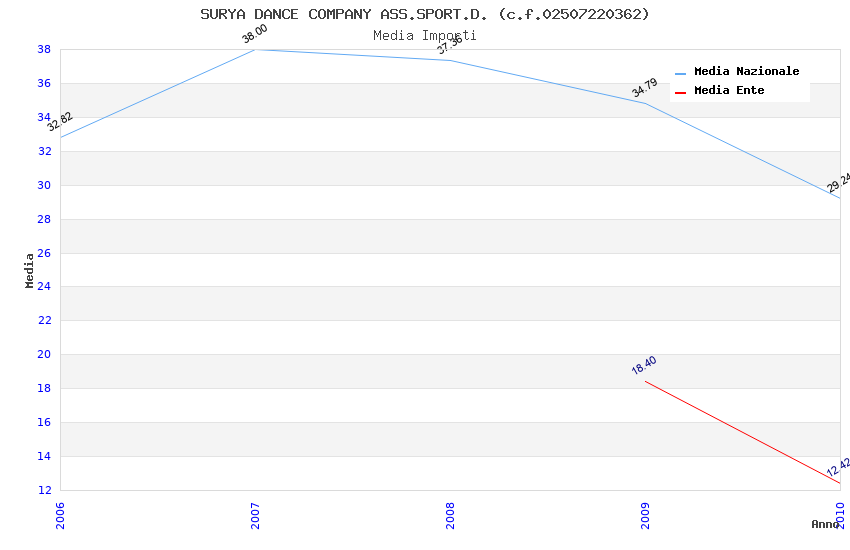Image resolution: width=850 pixels, height=550 pixels.
Task: Click the 2009 x-axis label
Action: point(645,515)
